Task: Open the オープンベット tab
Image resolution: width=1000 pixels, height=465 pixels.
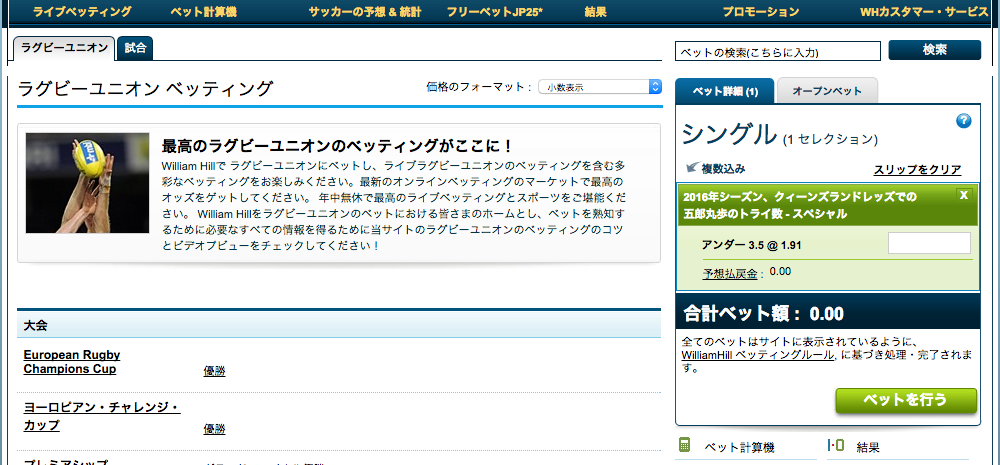Action: tap(827, 91)
